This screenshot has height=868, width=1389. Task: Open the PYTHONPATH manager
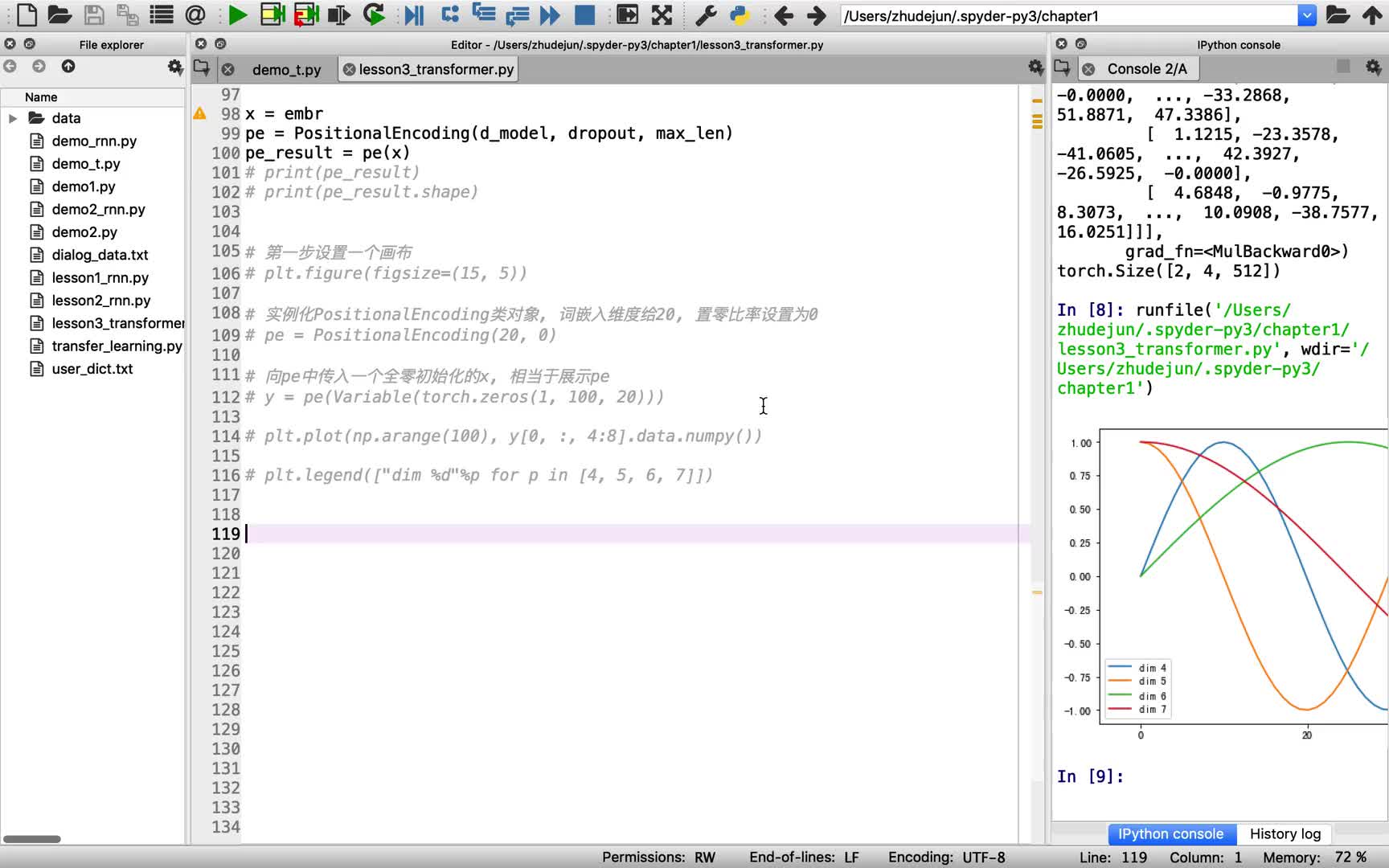739,14
